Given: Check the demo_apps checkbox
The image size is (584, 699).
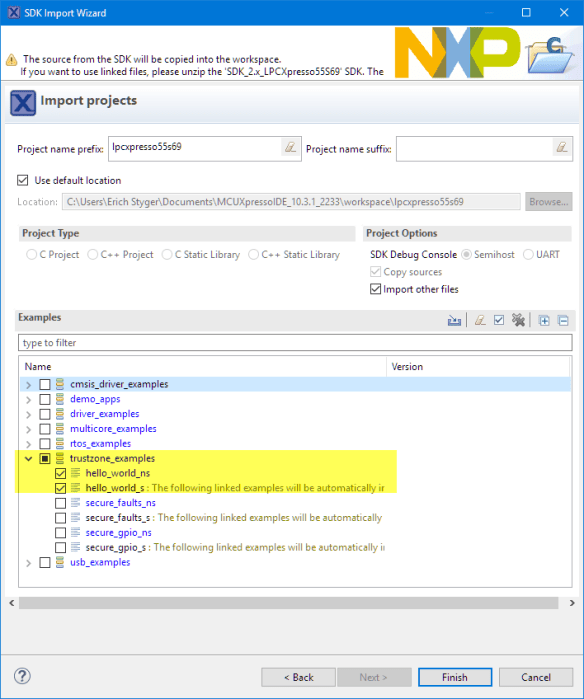Looking at the screenshot, I should (x=45, y=399).
